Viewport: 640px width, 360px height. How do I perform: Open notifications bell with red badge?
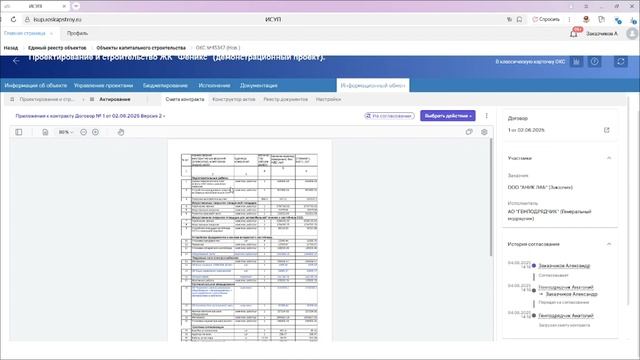(x=574, y=33)
